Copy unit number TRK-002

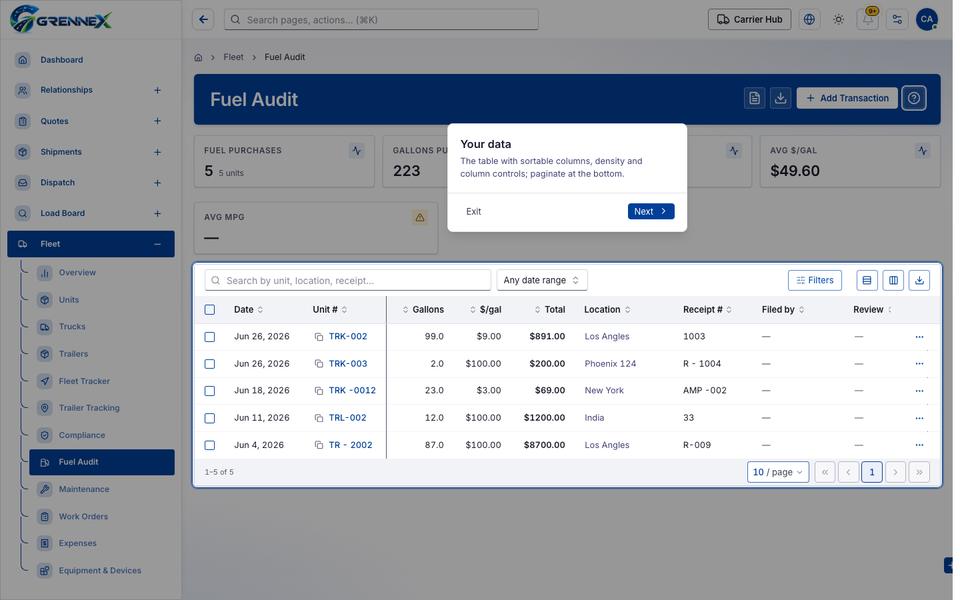(318, 337)
